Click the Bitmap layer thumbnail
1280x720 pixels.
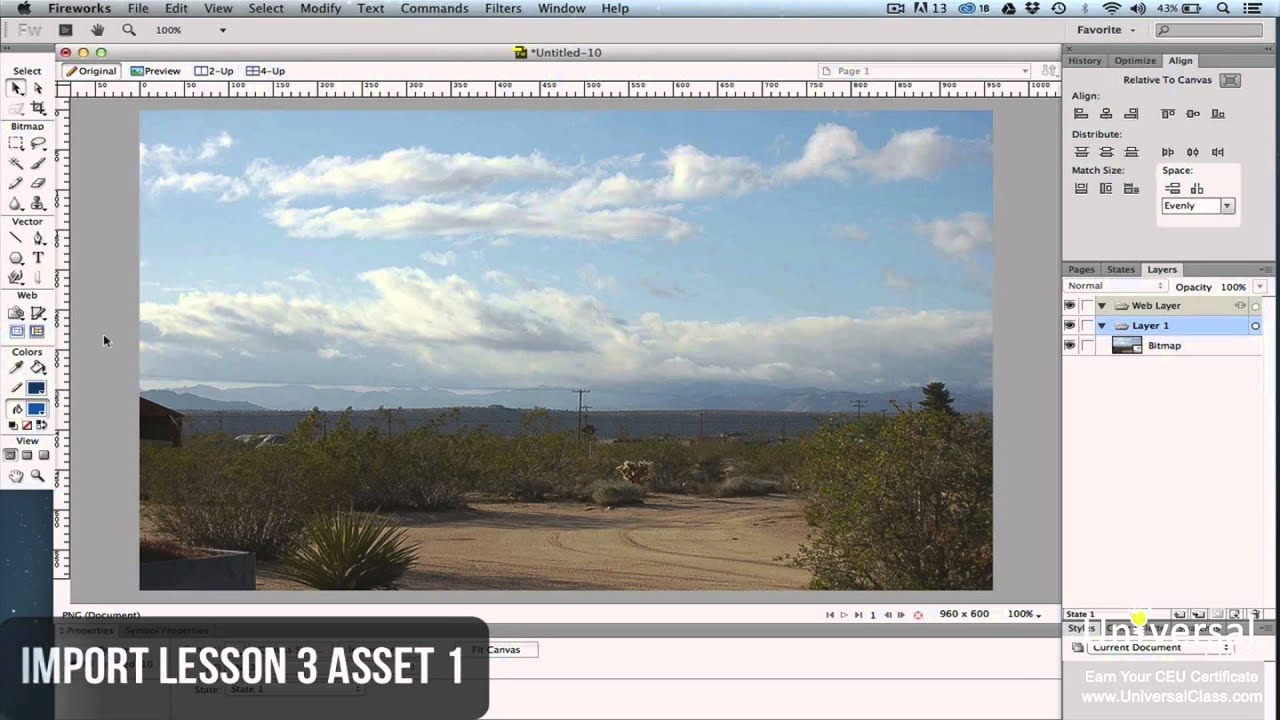coord(1127,346)
